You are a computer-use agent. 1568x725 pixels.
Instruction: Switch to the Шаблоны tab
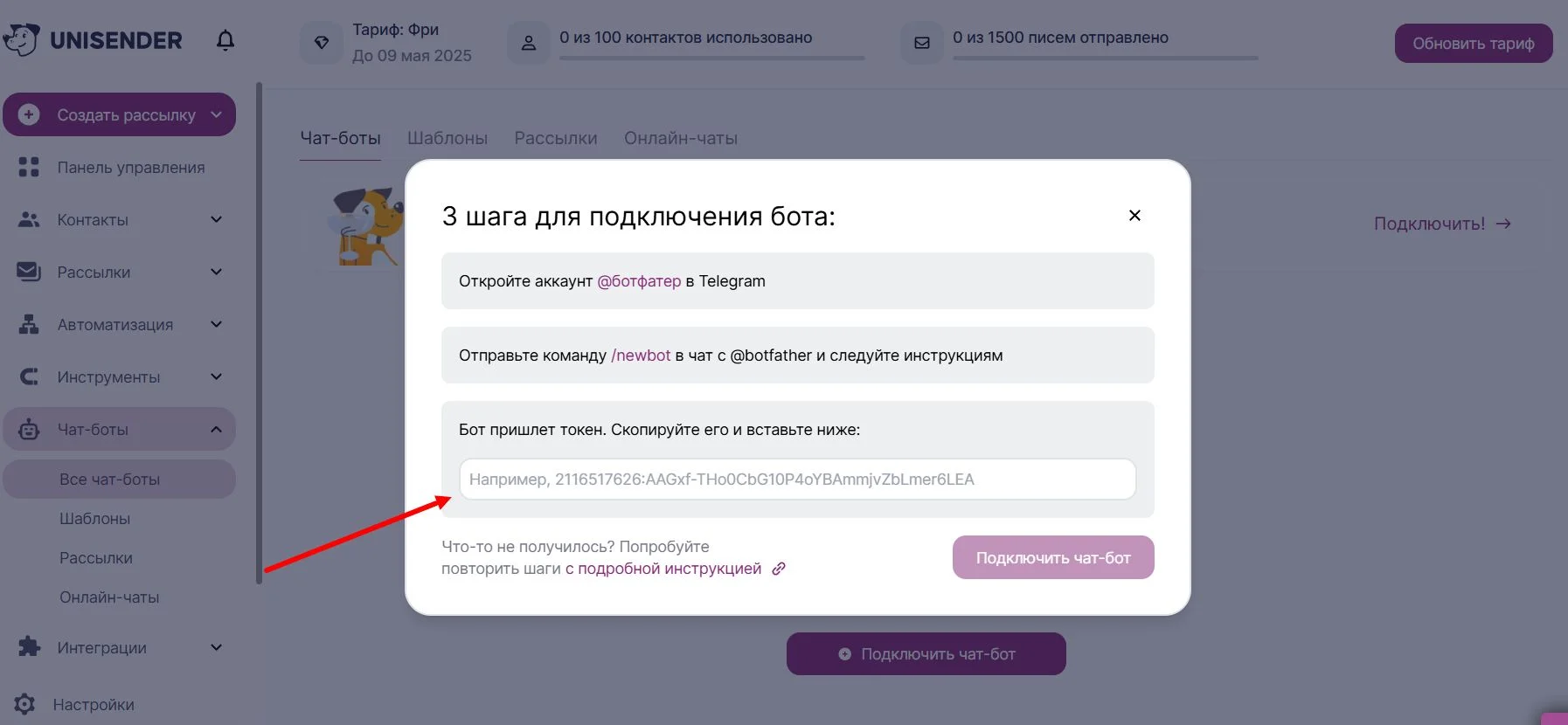point(448,138)
